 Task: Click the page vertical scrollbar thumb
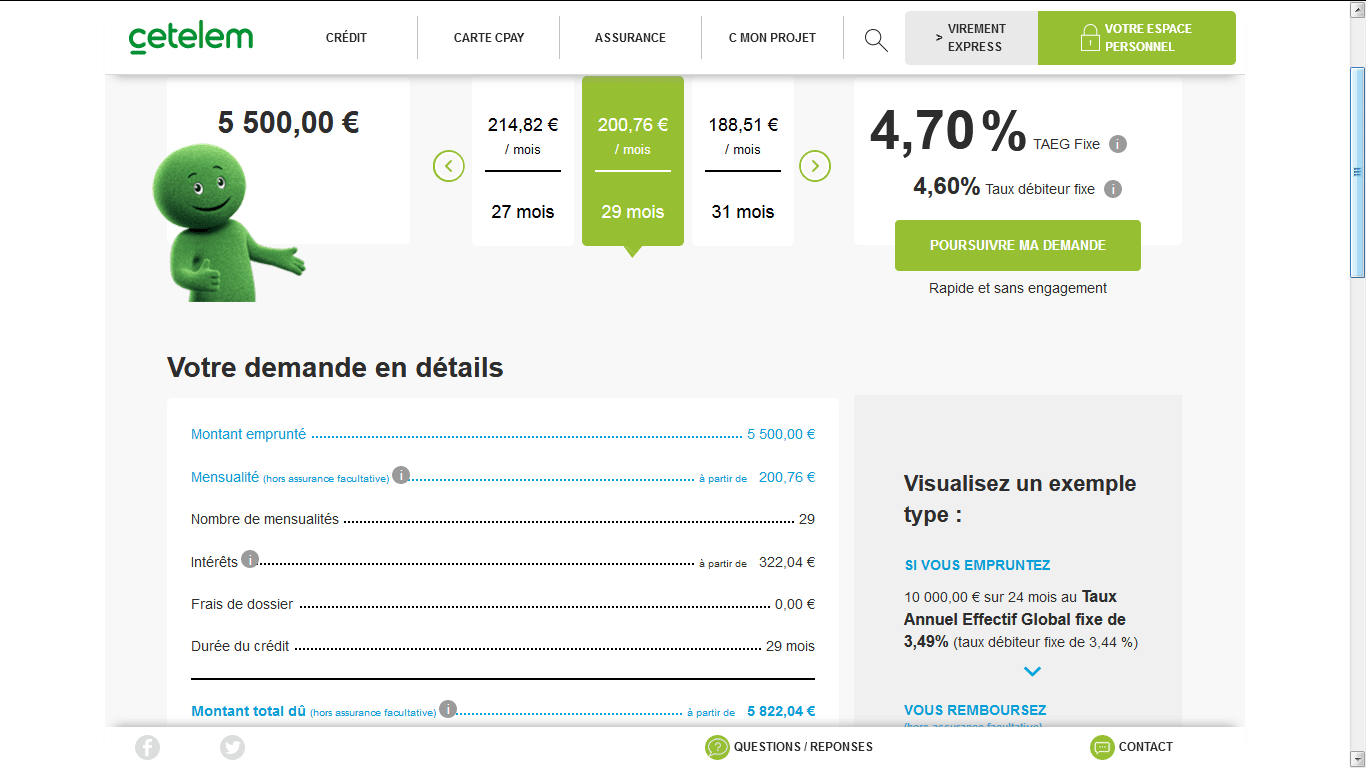pos(1357,172)
